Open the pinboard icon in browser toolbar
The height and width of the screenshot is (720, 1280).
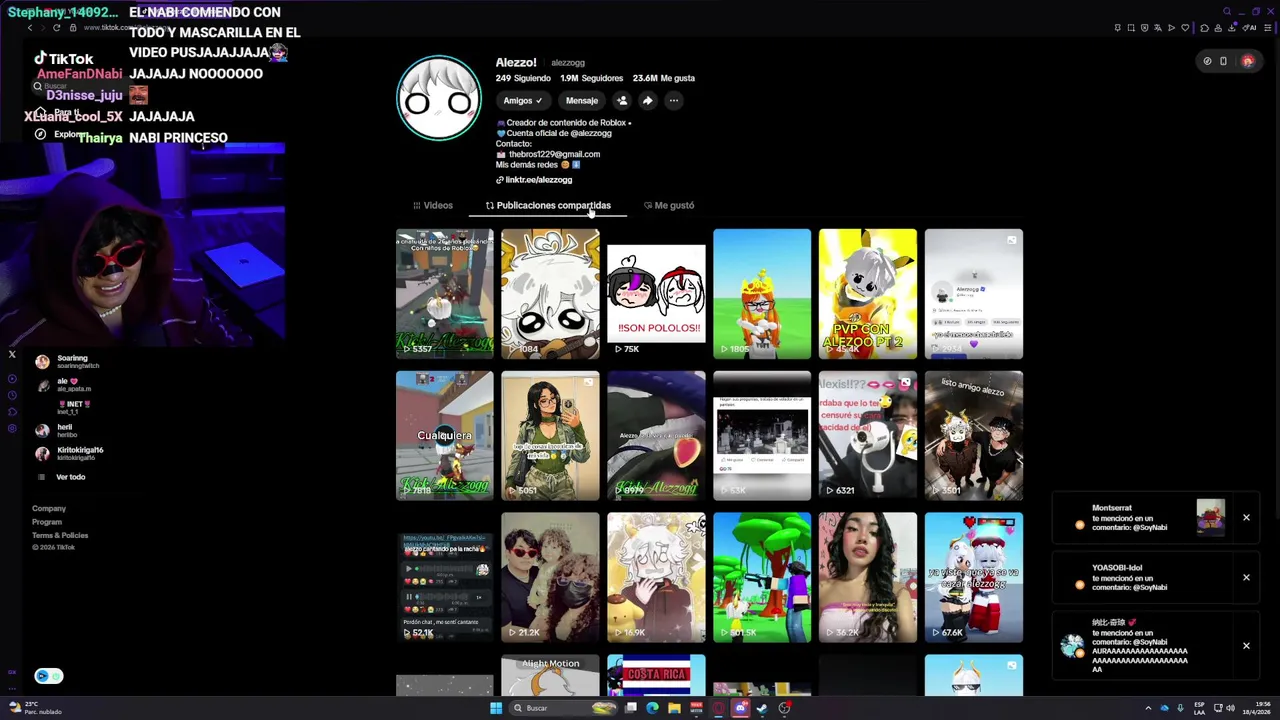[x=1118, y=28]
